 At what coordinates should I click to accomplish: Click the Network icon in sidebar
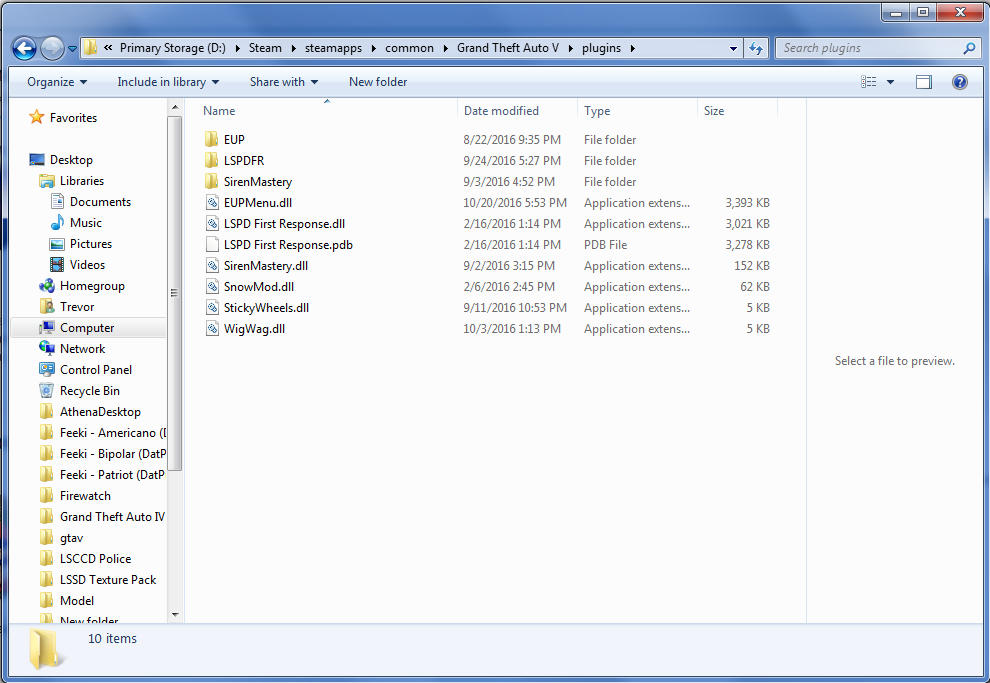pyautogui.click(x=47, y=348)
